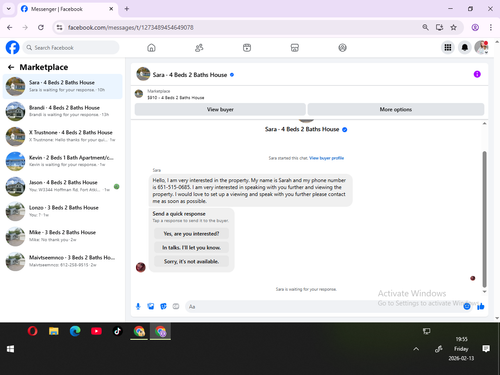
Task: Send quick response 'In talks. I'll let you know.'
Action: click(191, 248)
